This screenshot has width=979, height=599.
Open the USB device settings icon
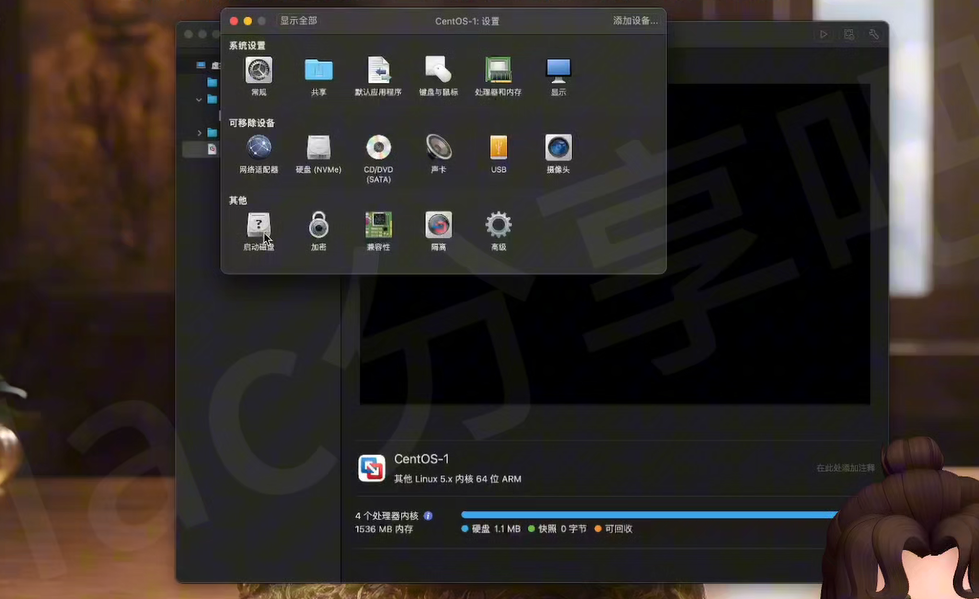coord(498,148)
